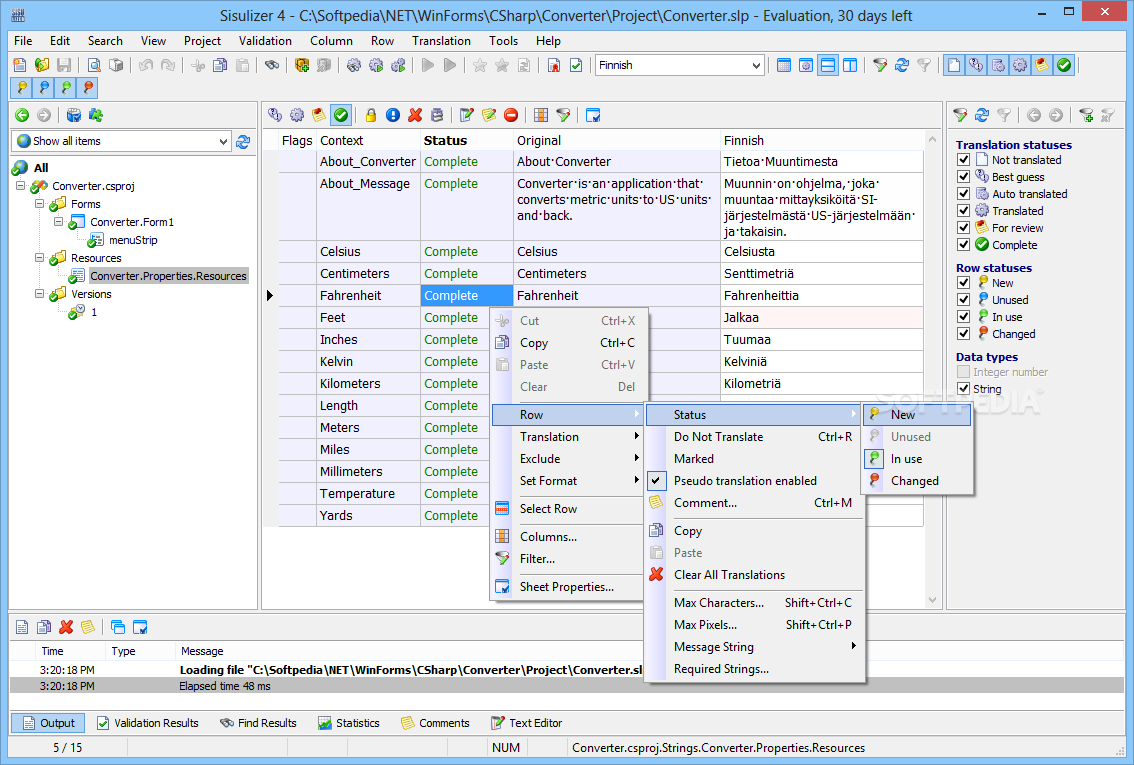Toggle the blue Unused row status pin button

44,87
